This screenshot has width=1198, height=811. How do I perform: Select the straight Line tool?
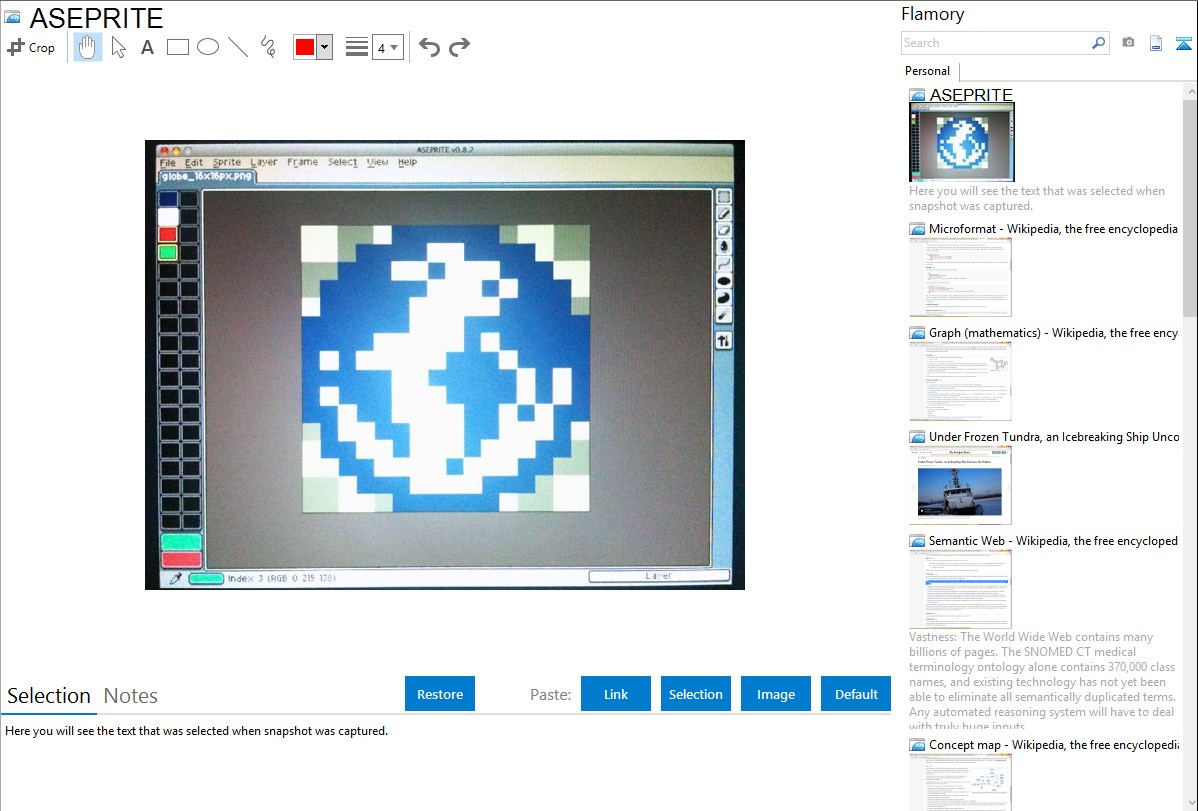238,47
